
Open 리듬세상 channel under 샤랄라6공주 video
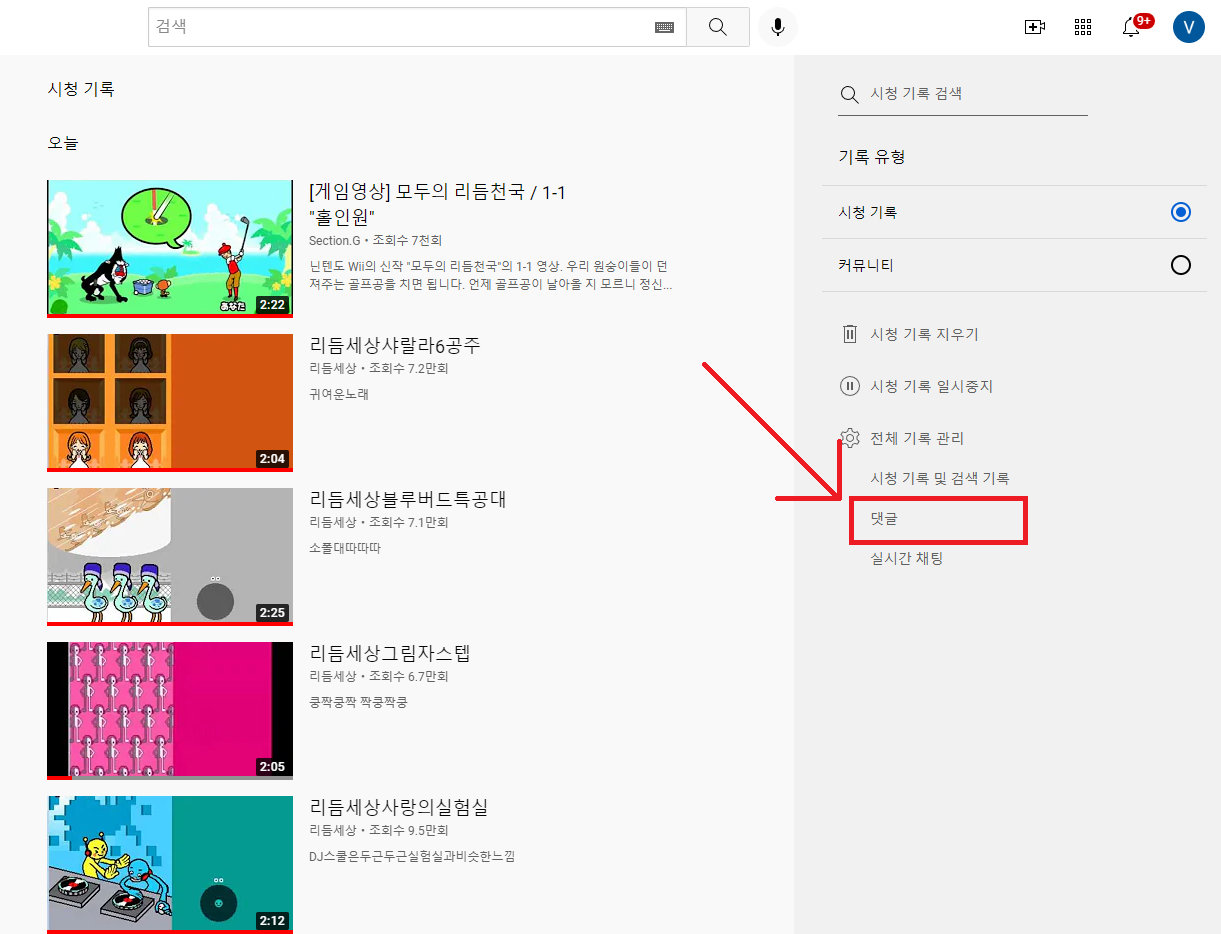[332, 368]
